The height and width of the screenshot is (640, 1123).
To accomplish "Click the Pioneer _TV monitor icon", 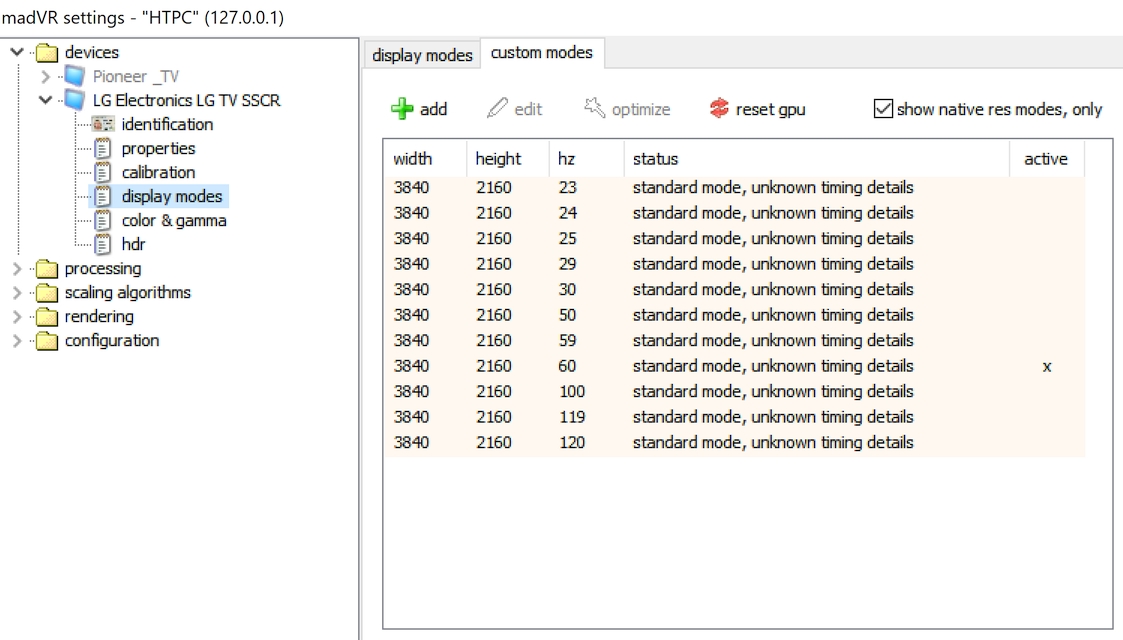I will 76,77.
